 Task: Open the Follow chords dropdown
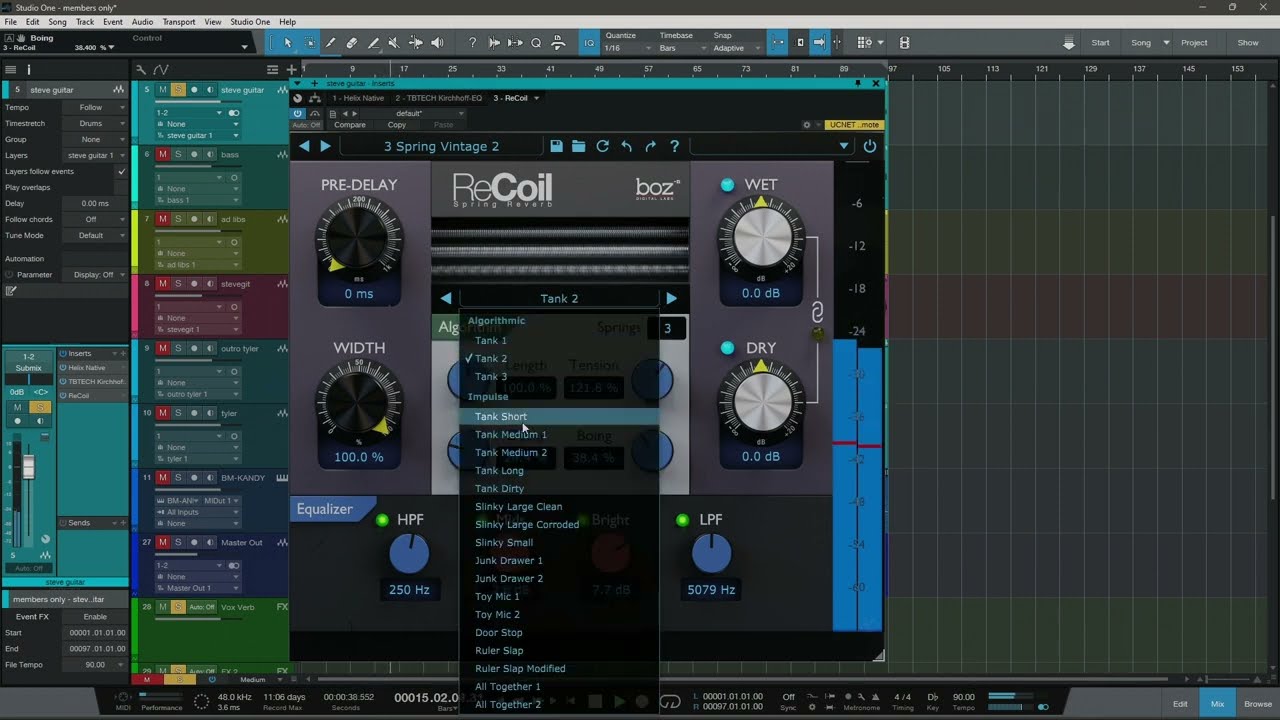coord(95,220)
